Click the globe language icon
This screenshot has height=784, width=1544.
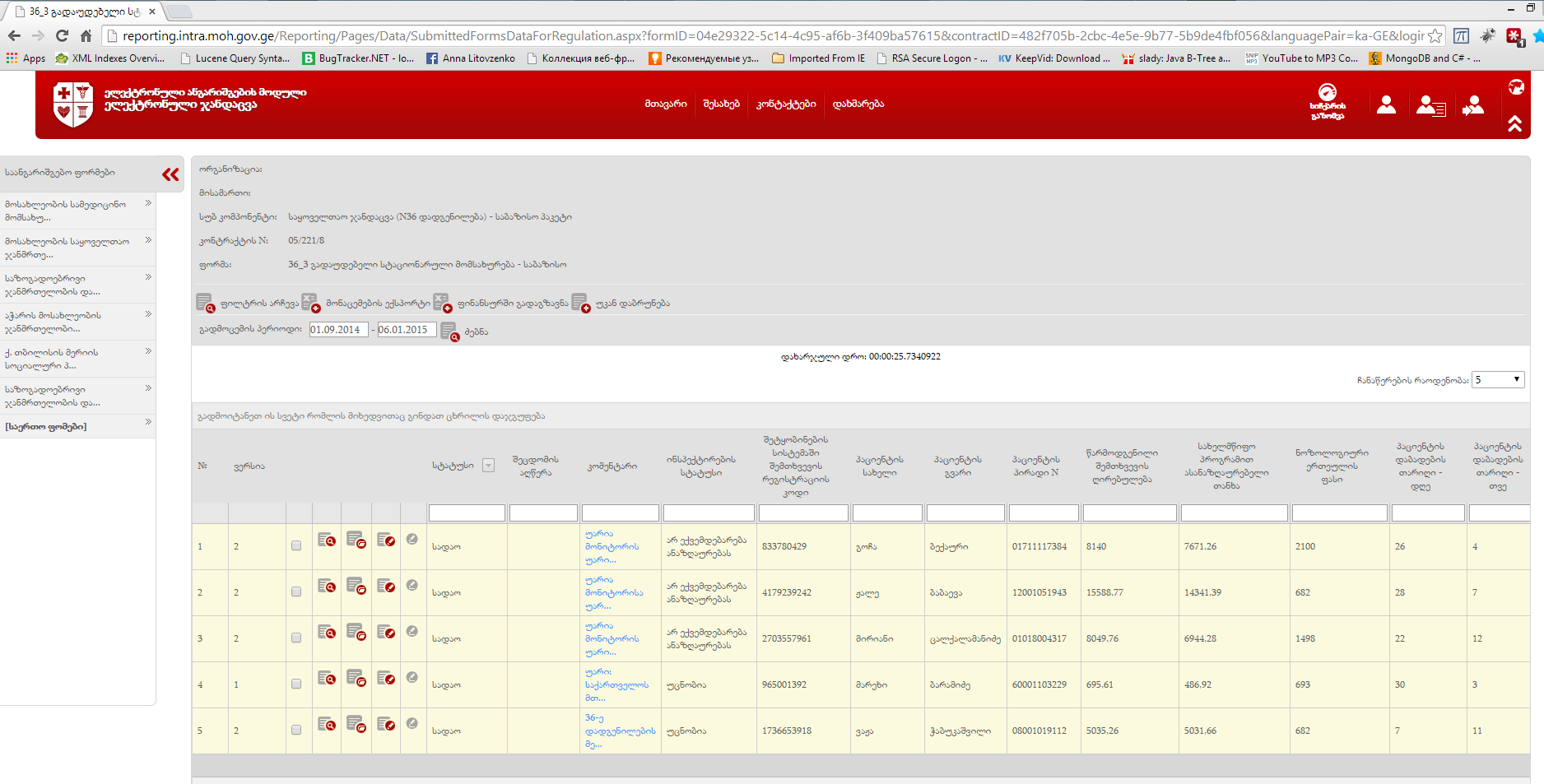tap(1515, 87)
